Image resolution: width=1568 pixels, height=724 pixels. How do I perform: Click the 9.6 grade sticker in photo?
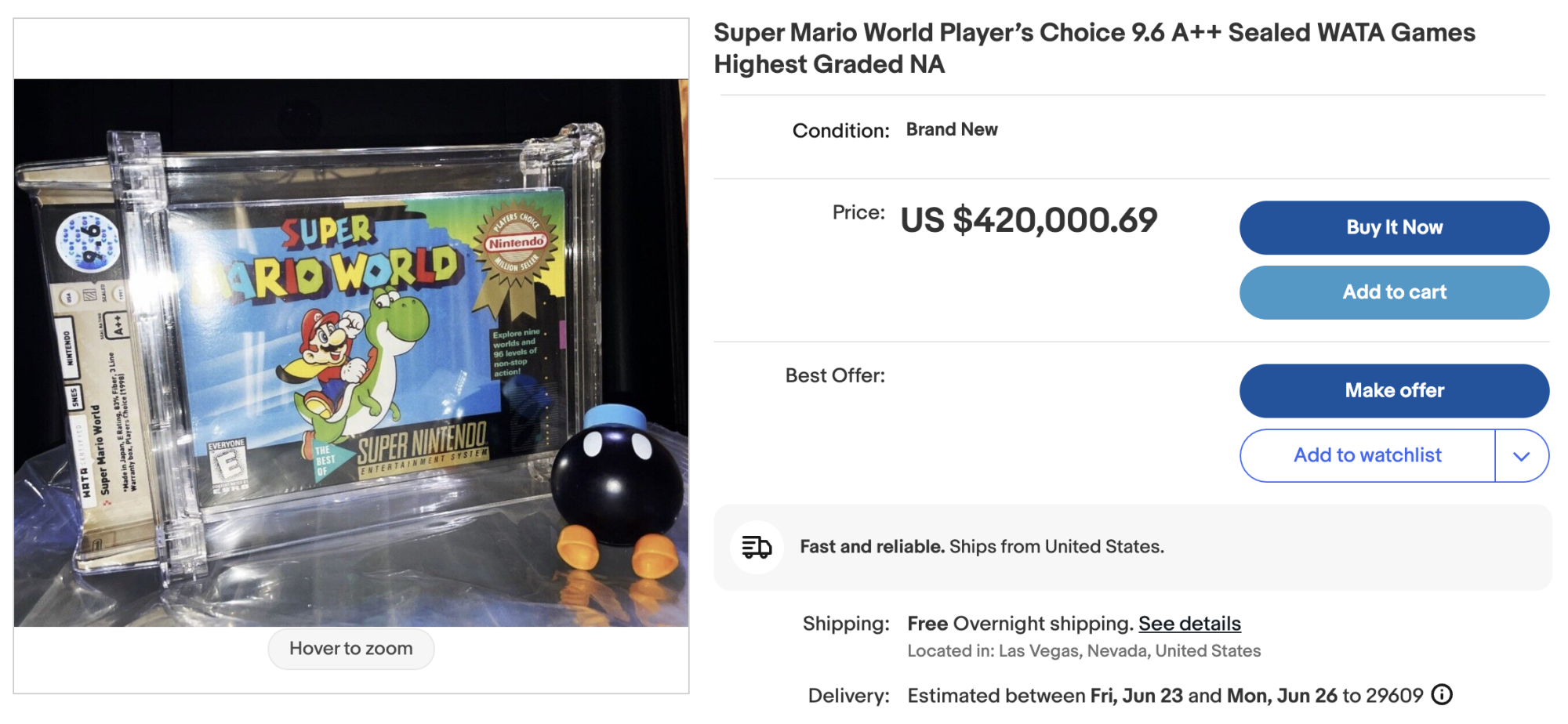pos(88,241)
